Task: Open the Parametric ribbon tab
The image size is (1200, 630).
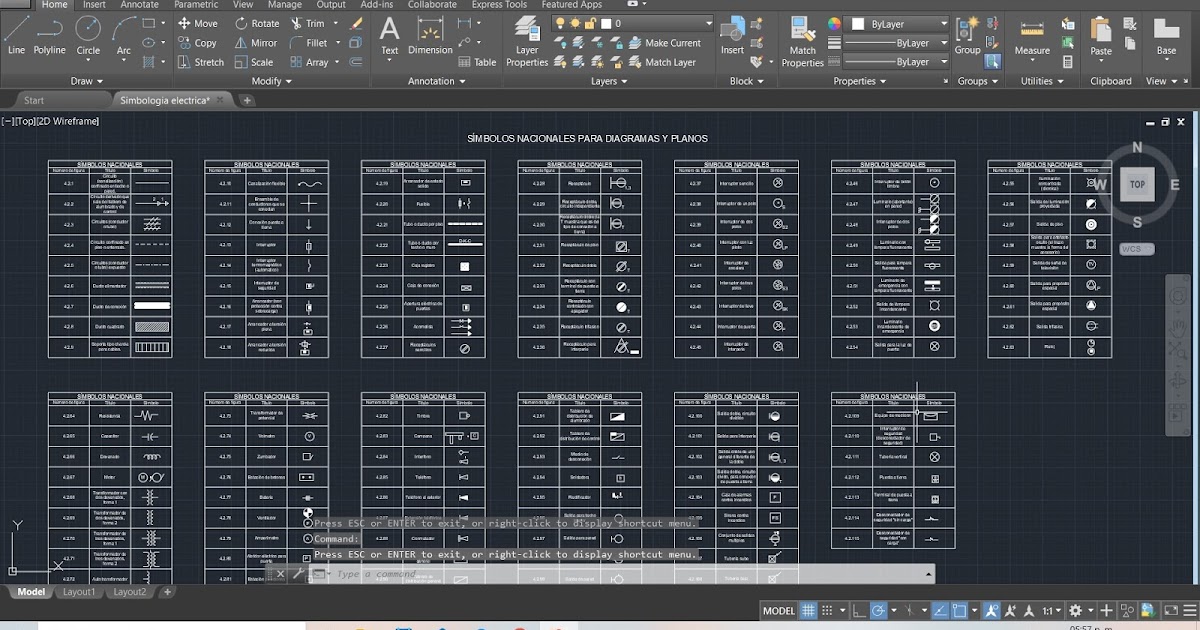Action: coord(196,5)
